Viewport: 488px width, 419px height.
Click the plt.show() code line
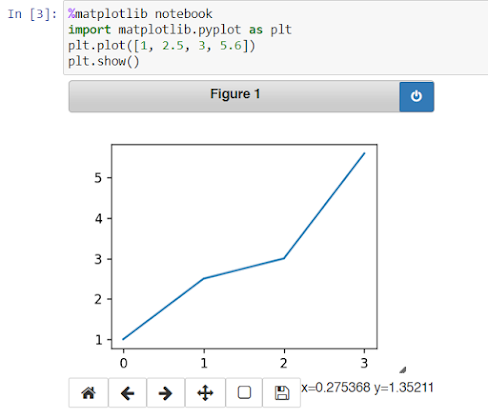(x=104, y=61)
